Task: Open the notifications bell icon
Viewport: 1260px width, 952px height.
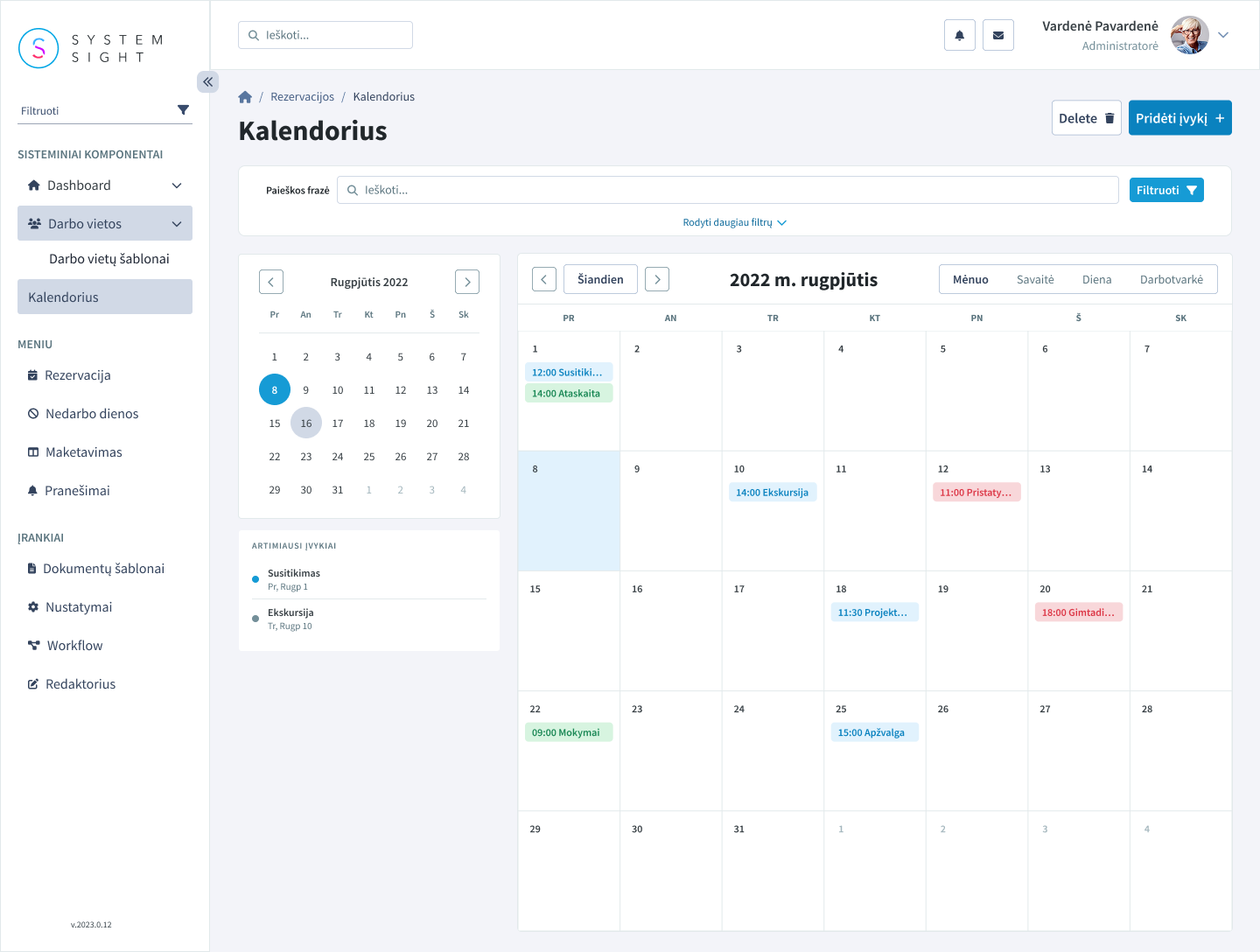Action: point(960,35)
